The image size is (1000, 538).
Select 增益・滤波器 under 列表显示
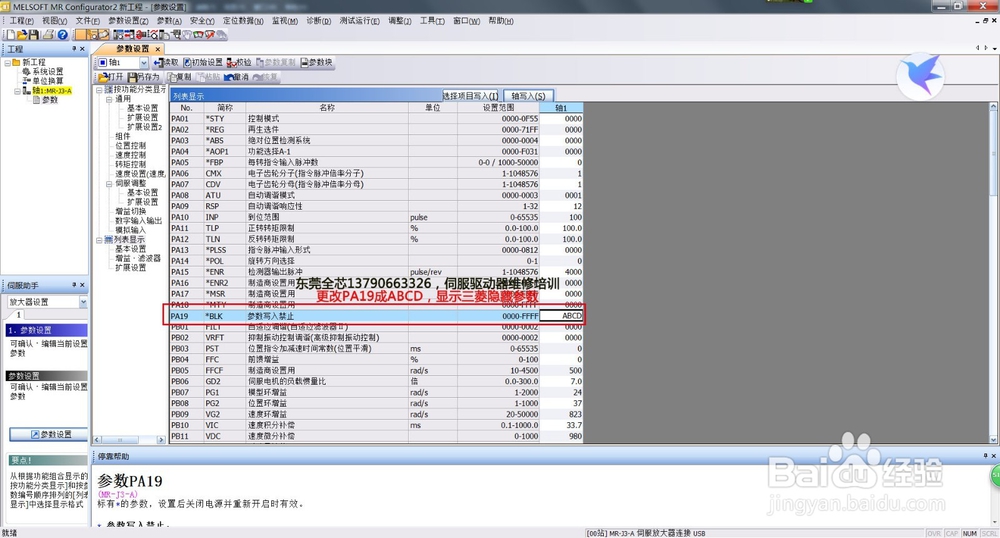138,258
